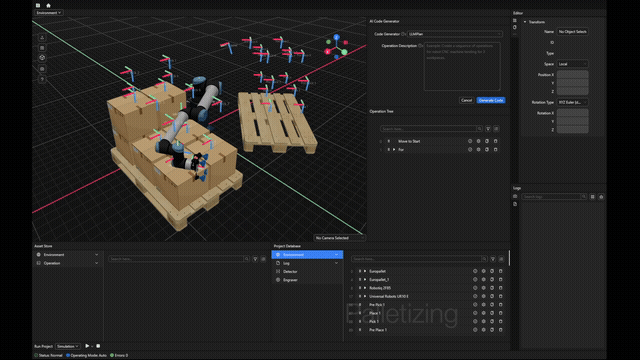
Task: Expand the For operation node
Action: (394, 149)
